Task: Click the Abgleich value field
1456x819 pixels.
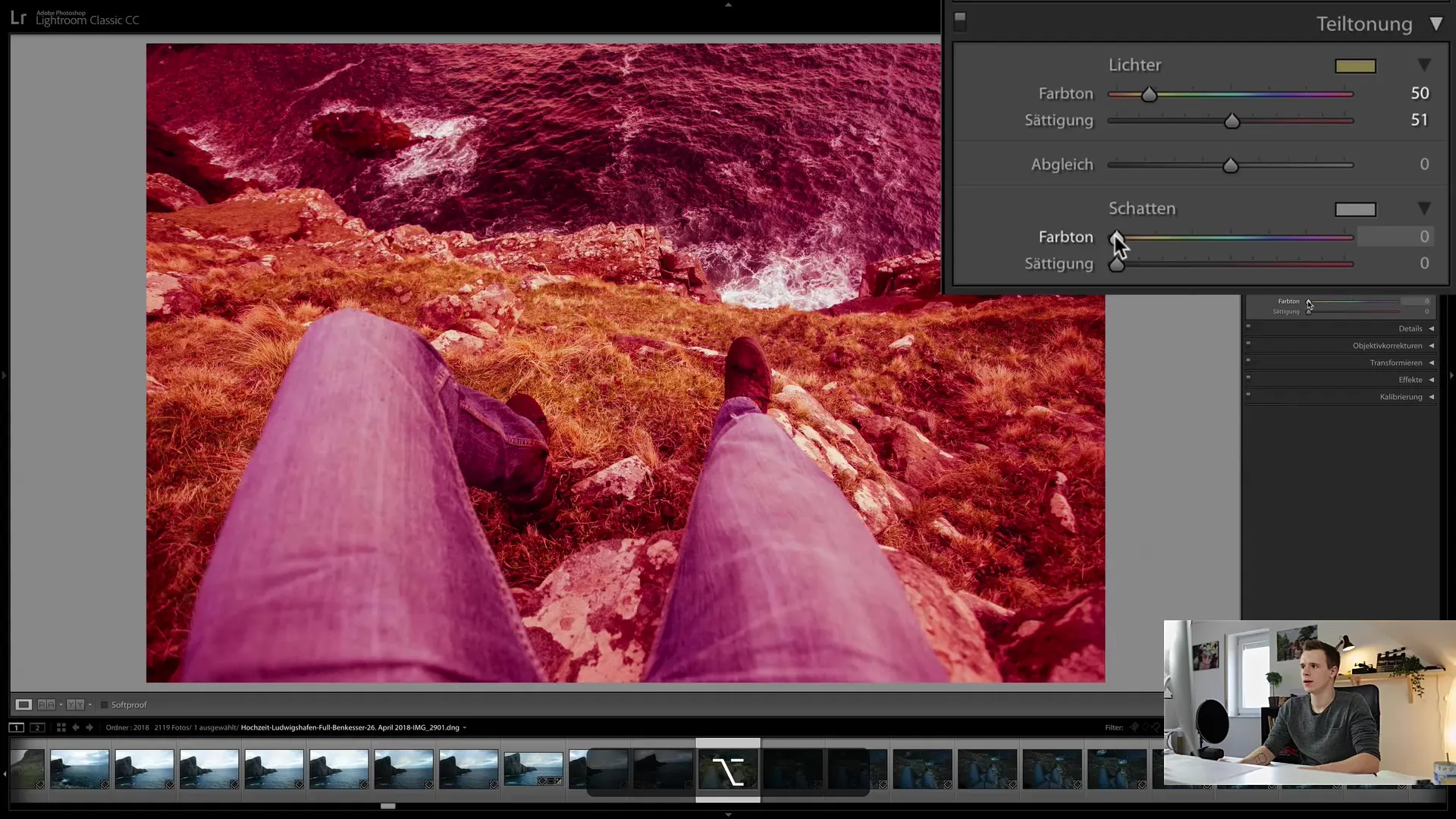Action: [x=1424, y=164]
